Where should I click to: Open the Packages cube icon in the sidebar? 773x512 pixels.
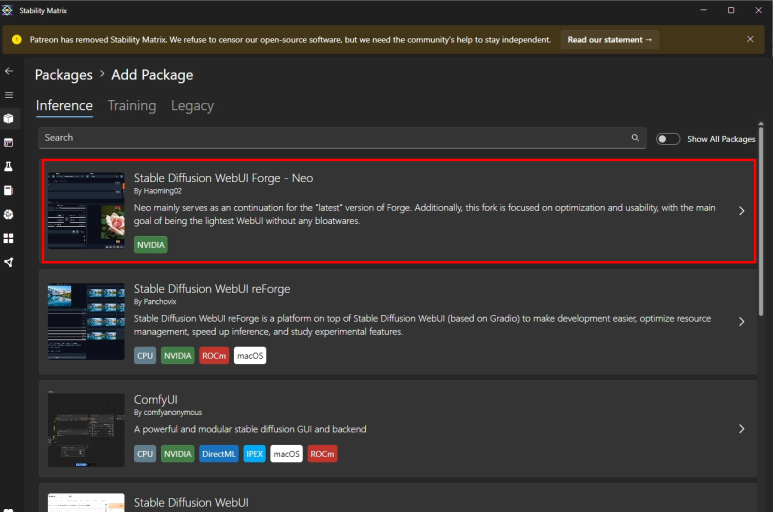point(9,119)
